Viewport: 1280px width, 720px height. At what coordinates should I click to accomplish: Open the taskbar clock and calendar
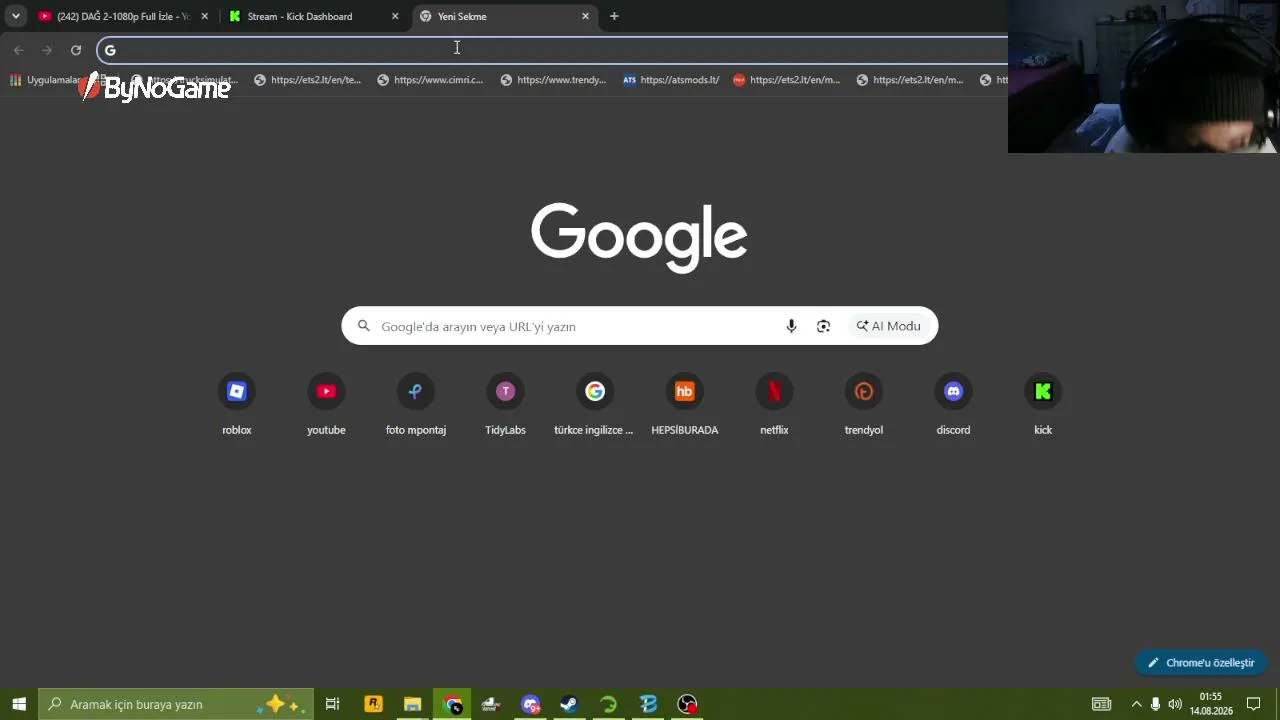tap(1211, 704)
